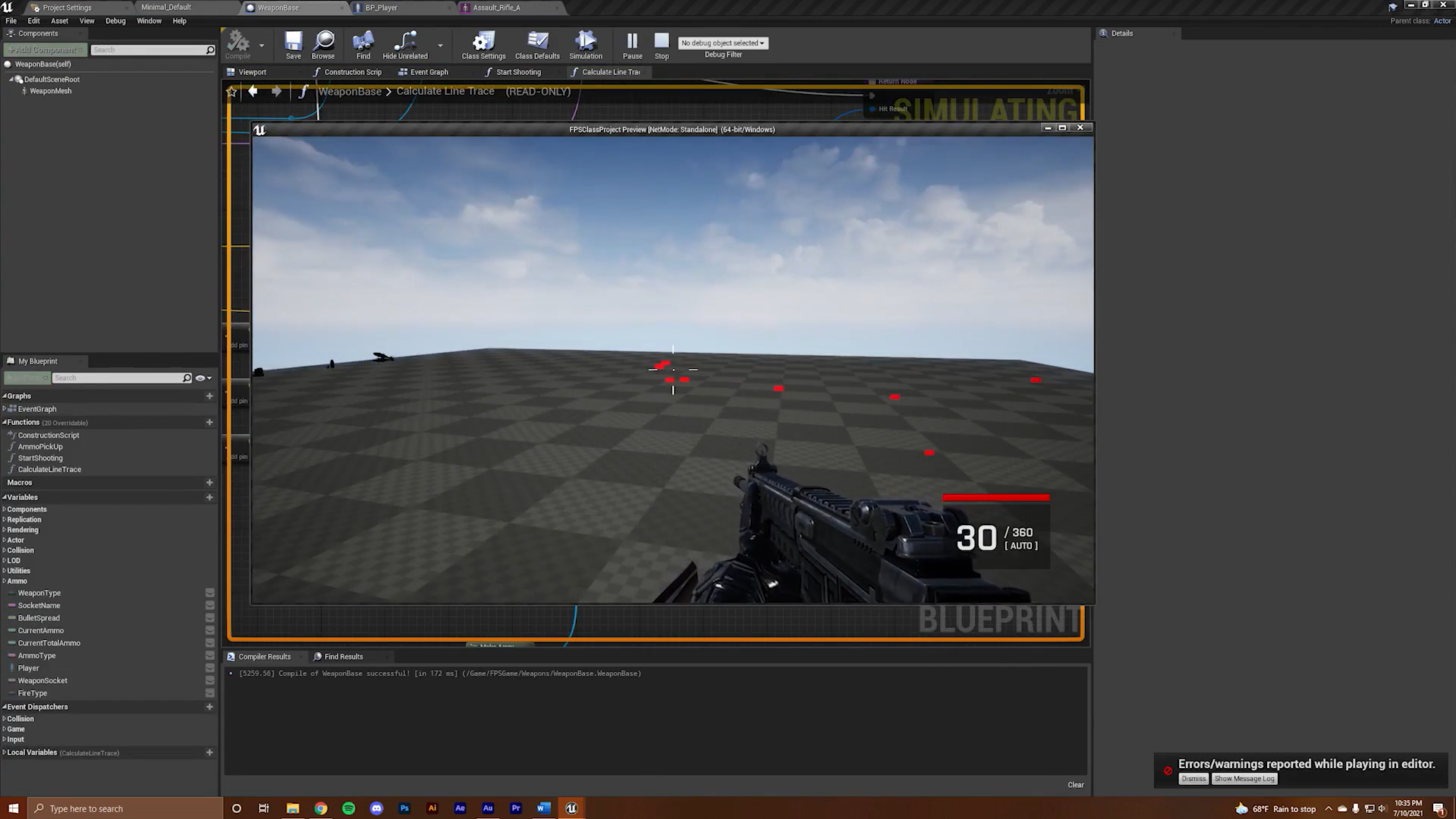The width and height of the screenshot is (1456, 819).
Task: Open the debug object filter dropdown
Action: [x=722, y=43]
